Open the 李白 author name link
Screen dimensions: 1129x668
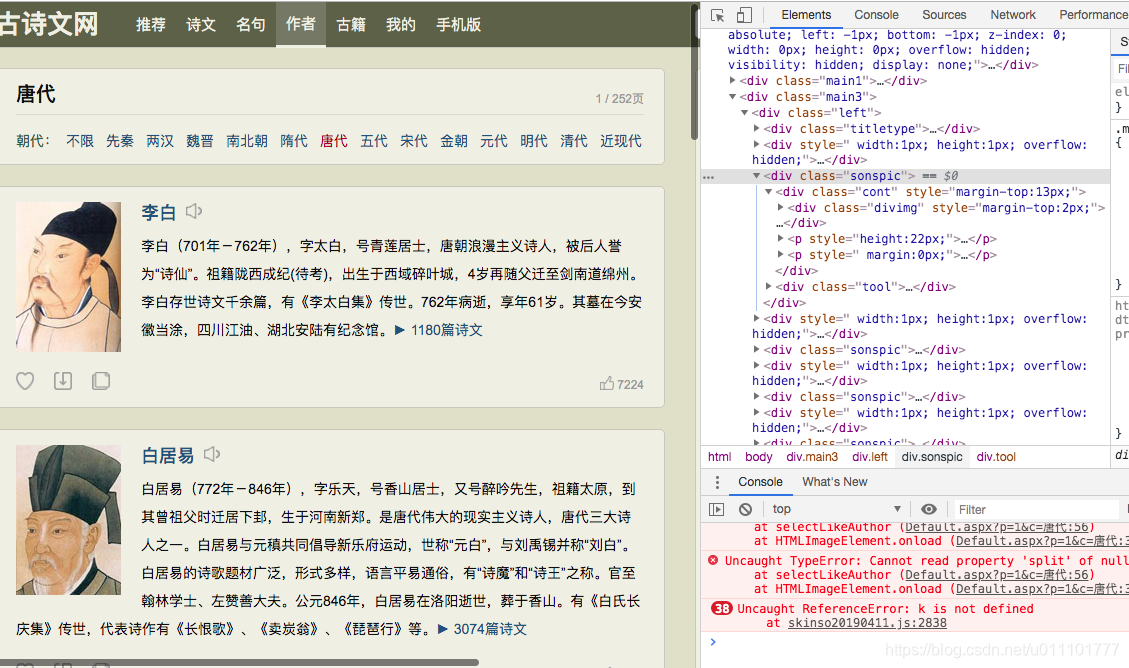tap(158, 212)
